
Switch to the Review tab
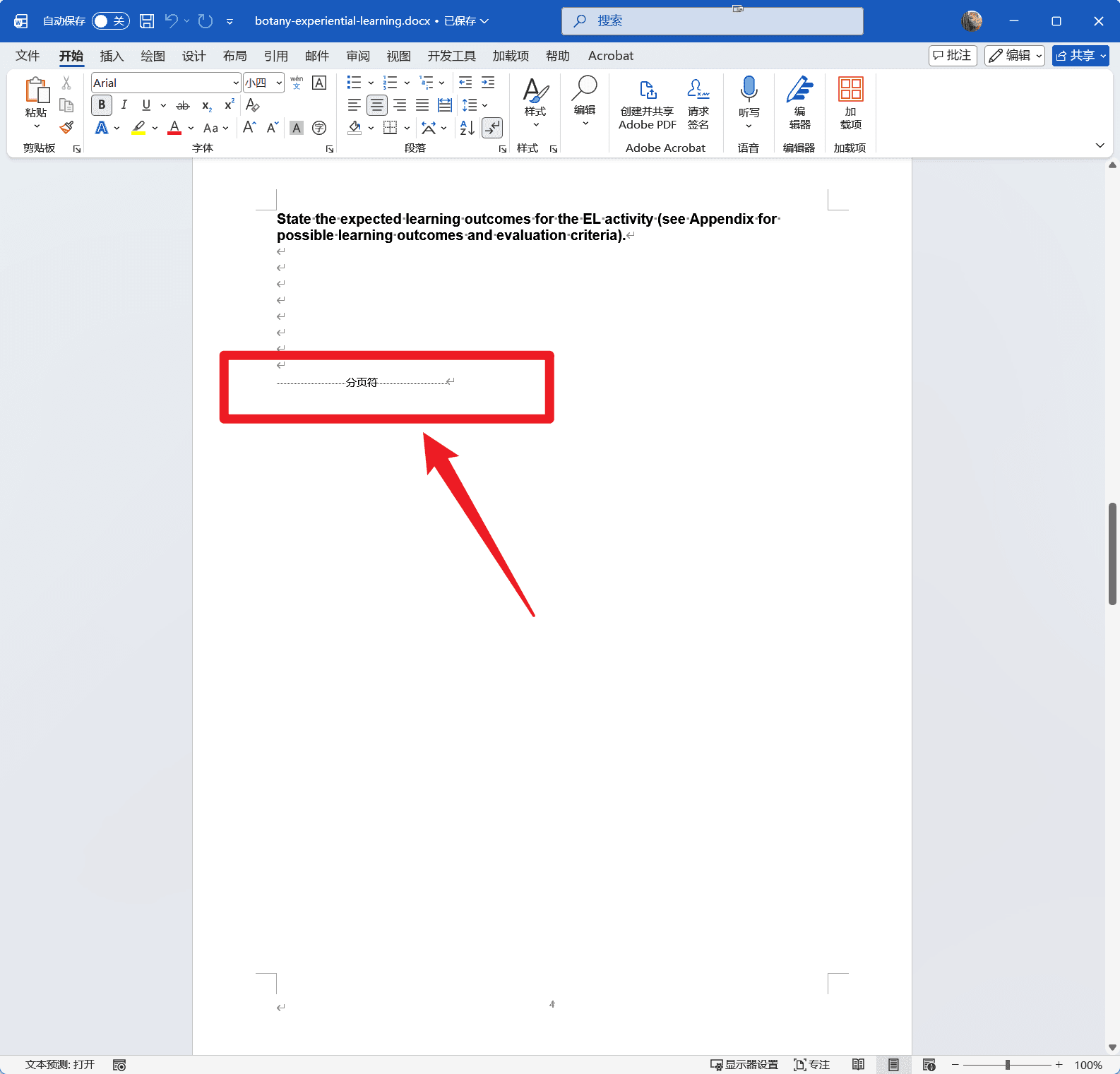click(x=358, y=56)
